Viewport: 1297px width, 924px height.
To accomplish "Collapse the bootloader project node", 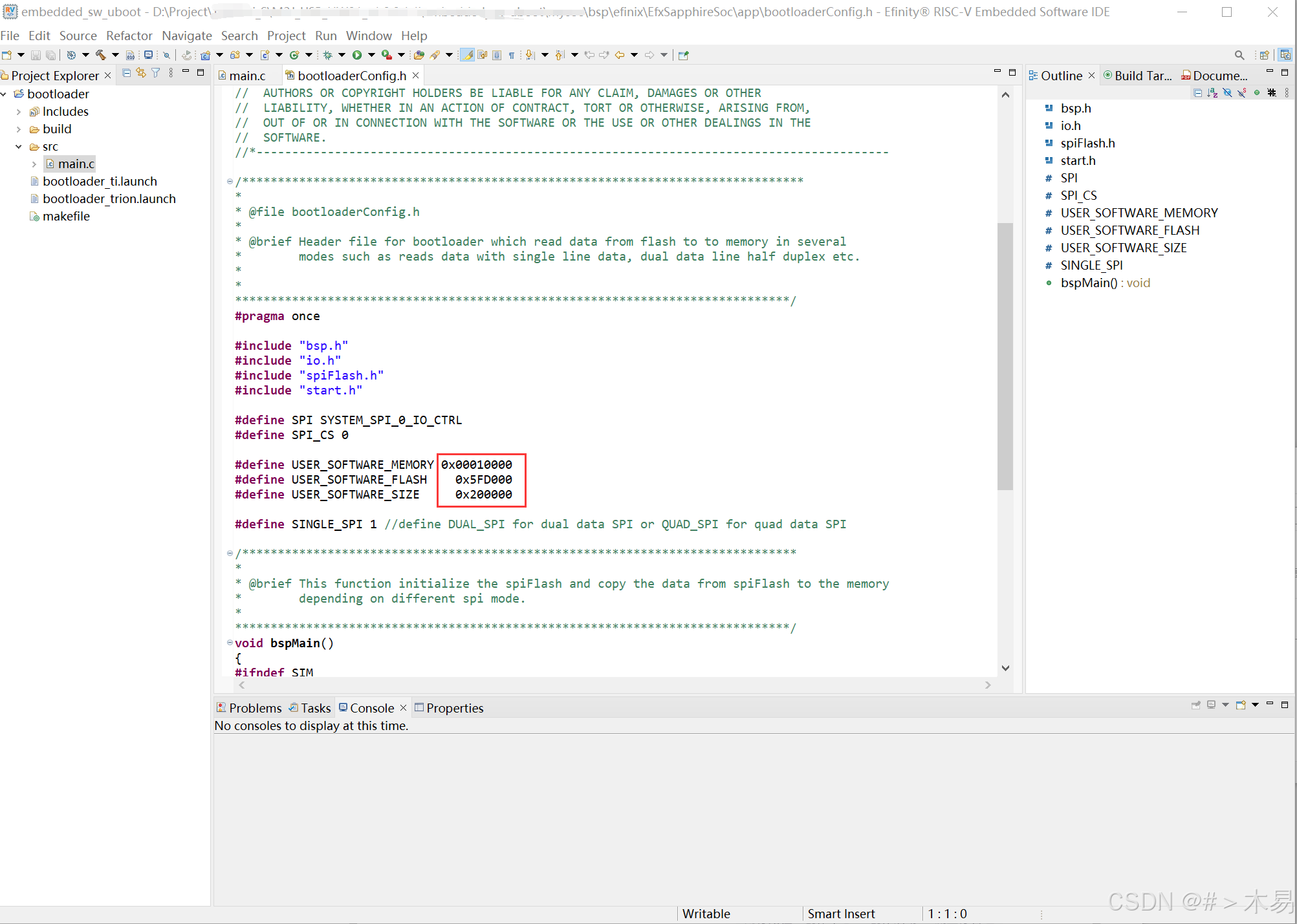I will point(4,94).
